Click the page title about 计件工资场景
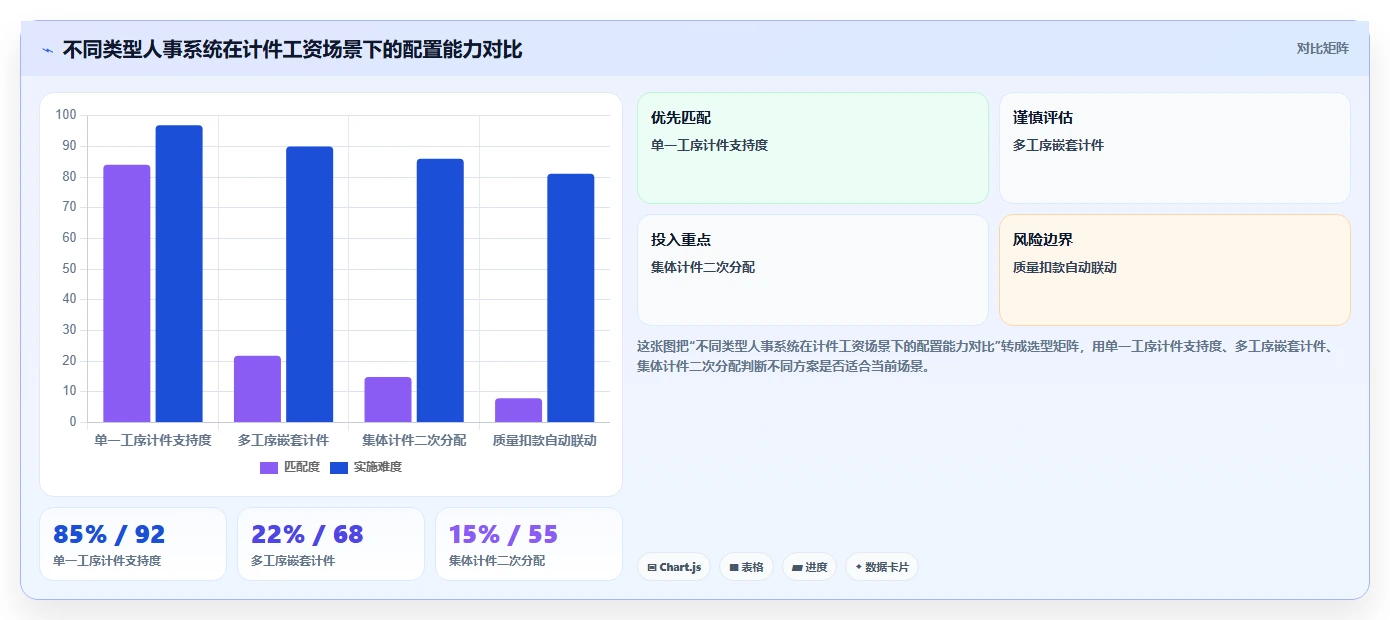 (x=292, y=49)
